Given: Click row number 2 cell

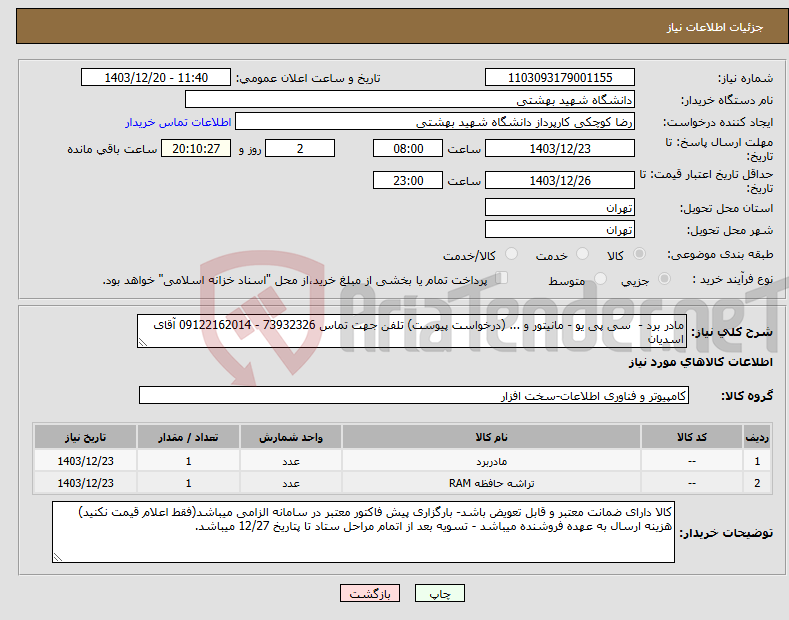Looking at the screenshot, I should (x=757, y=483).
